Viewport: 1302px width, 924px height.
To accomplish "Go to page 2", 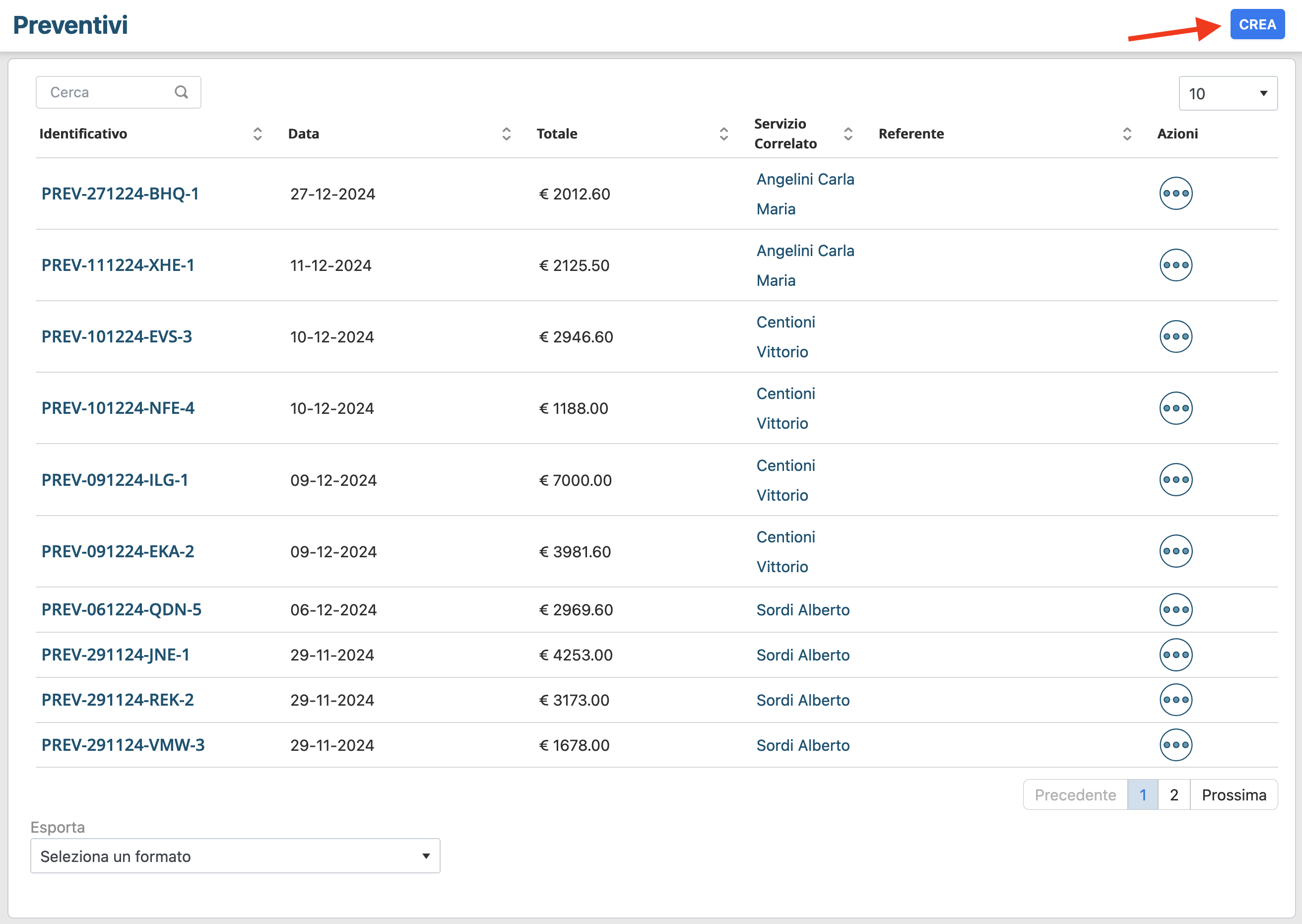I will click(1173, 795).
